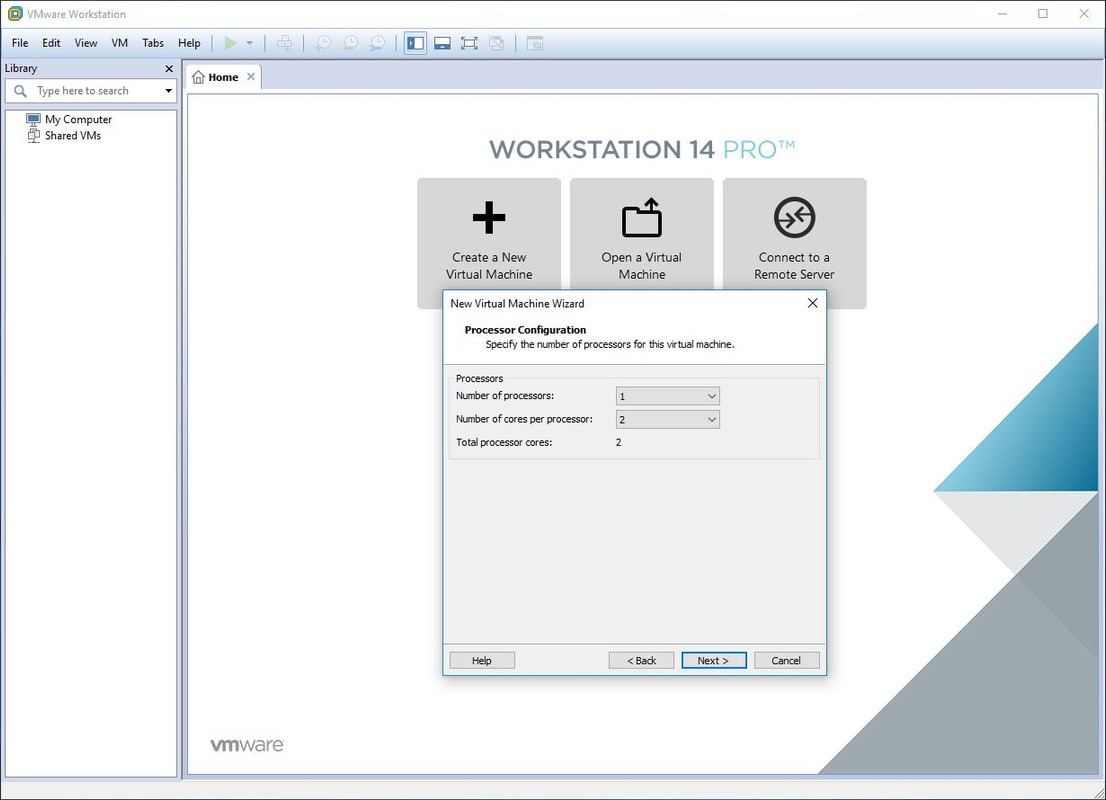Viewport: 1106px width, 800px height.
Task: Close the Library panel
Action: (x=169, y=68)
